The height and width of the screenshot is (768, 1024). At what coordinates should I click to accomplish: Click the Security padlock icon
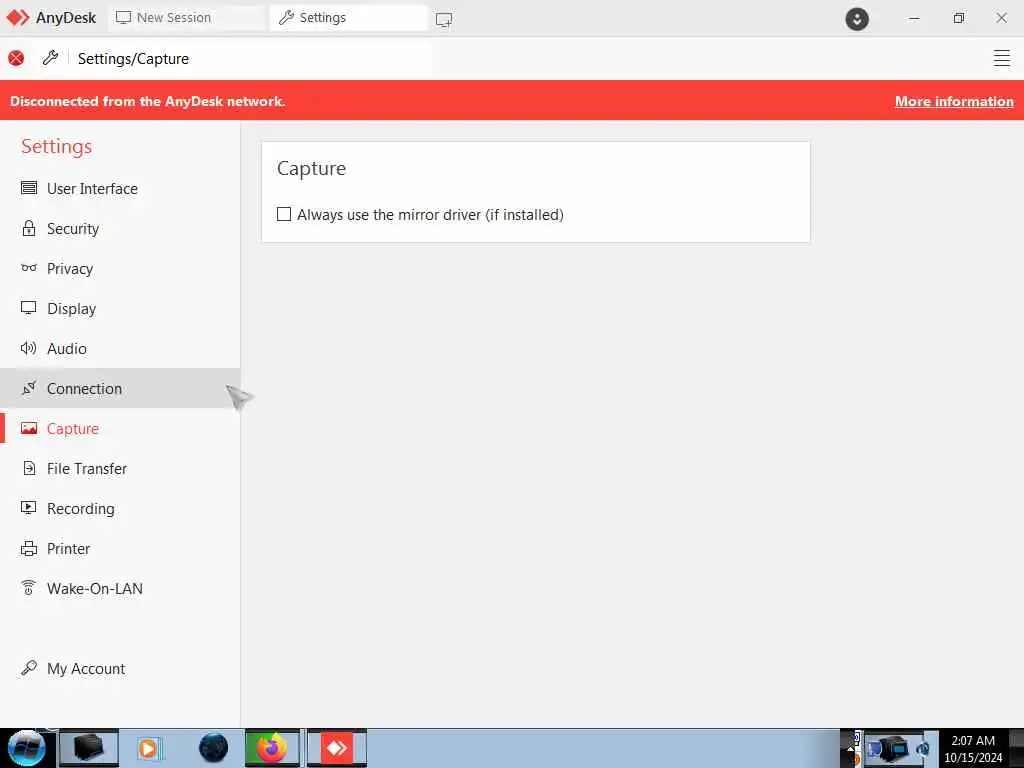click(29, 228)
